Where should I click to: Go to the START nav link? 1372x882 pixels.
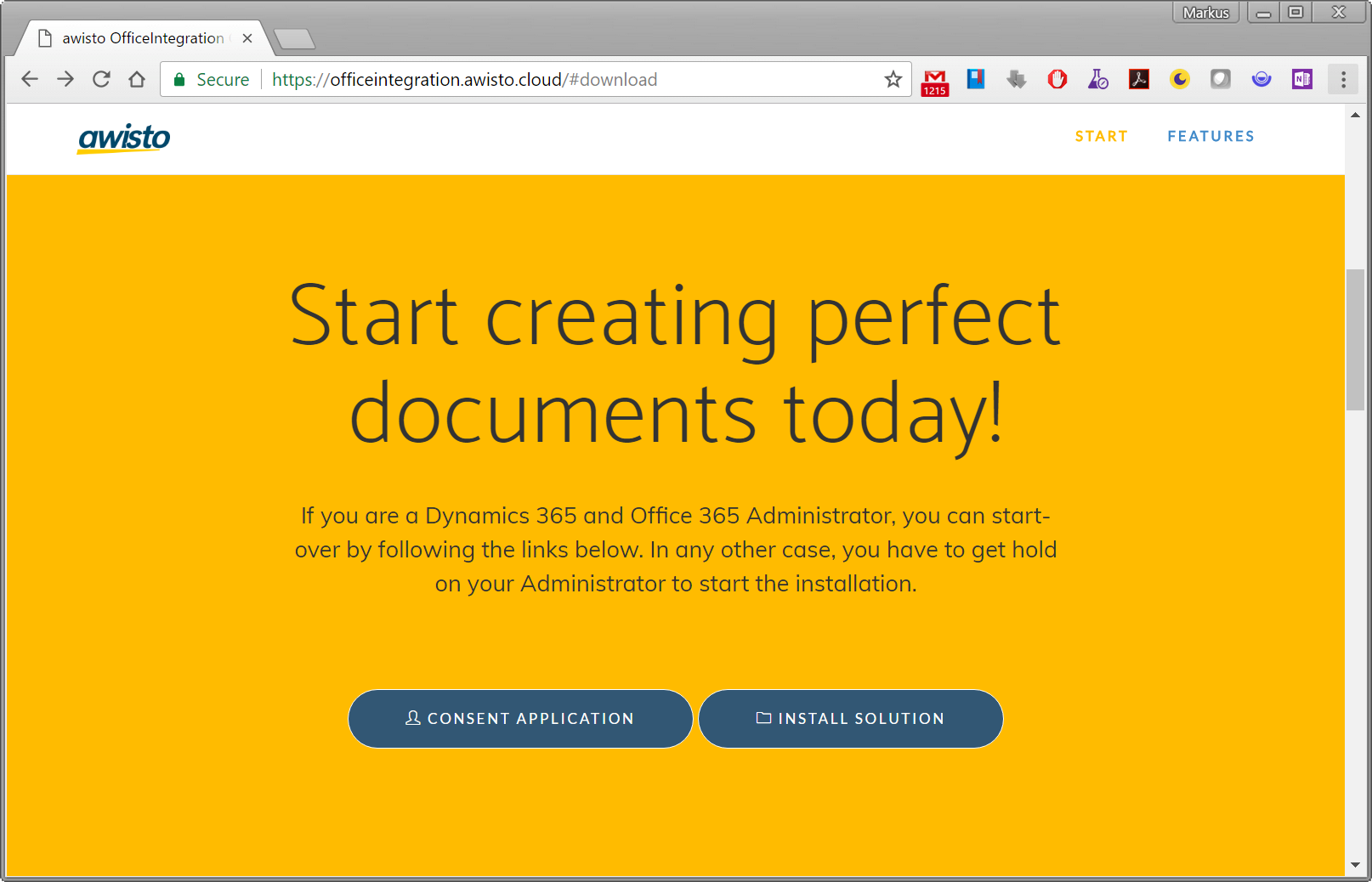pos(1102,136)
